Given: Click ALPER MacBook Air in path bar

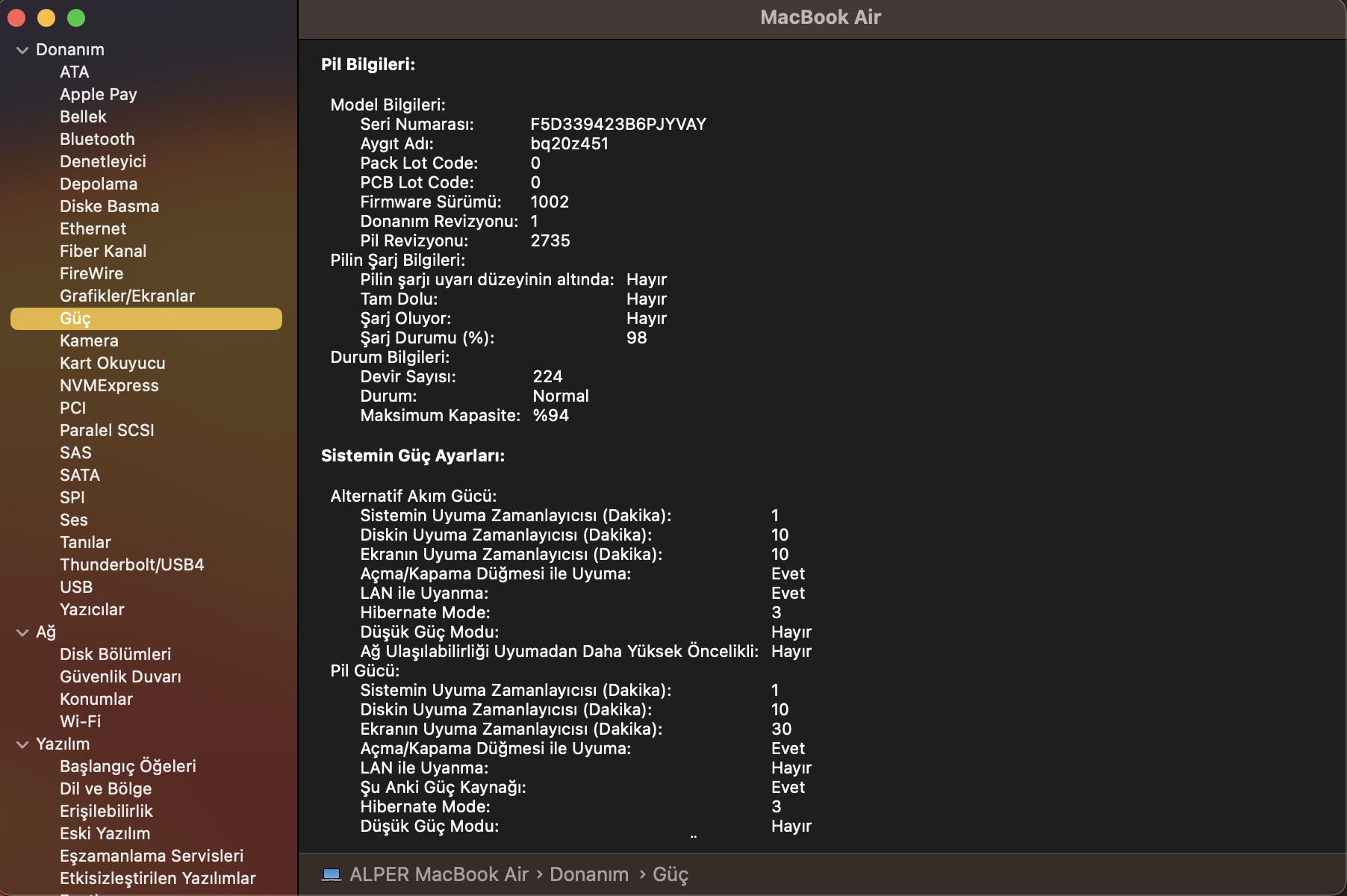Looking at the screenshot, I should (439, 874).
